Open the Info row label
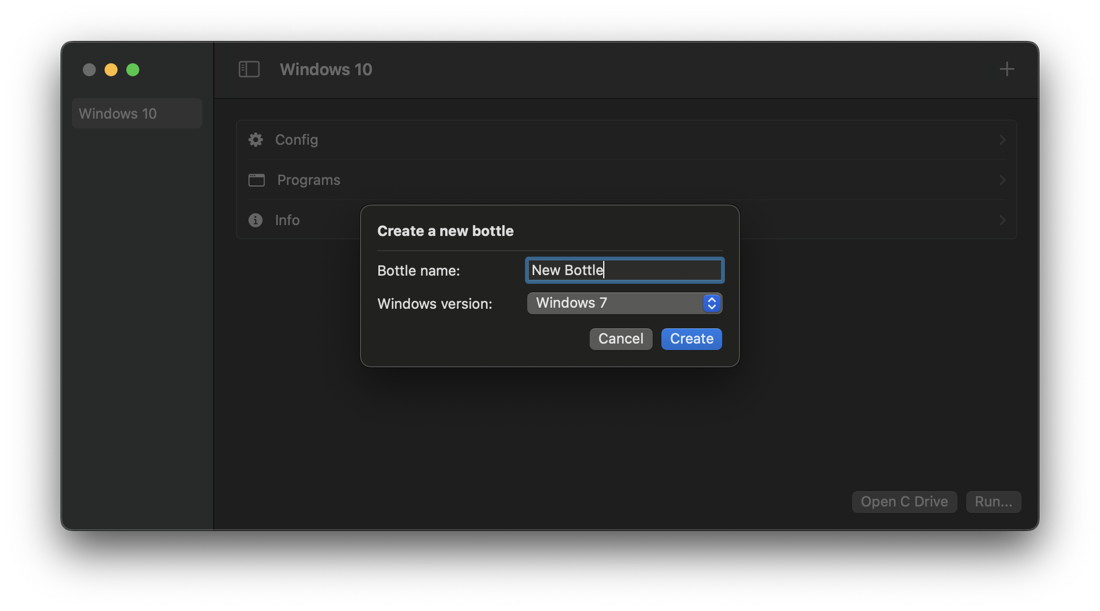 pyautogui.click(x=287, y=220)
